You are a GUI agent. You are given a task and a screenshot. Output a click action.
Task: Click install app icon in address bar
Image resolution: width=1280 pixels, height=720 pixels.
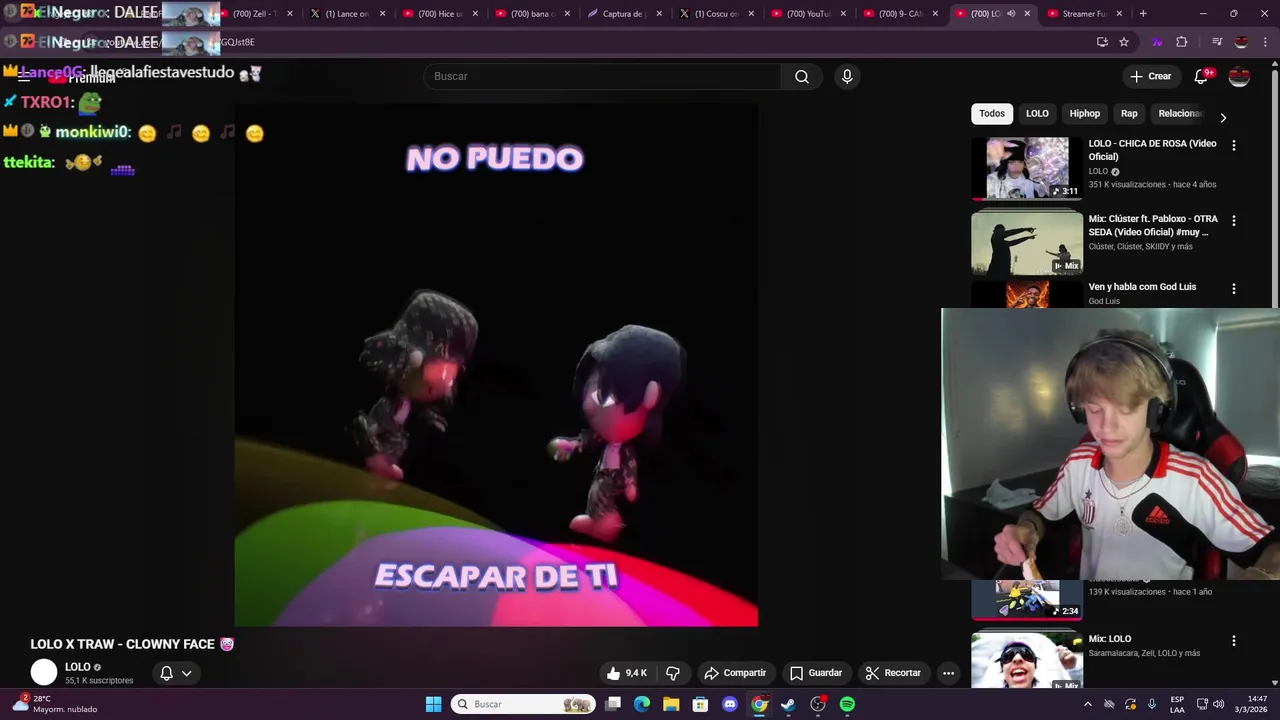tap(1102, 42)
